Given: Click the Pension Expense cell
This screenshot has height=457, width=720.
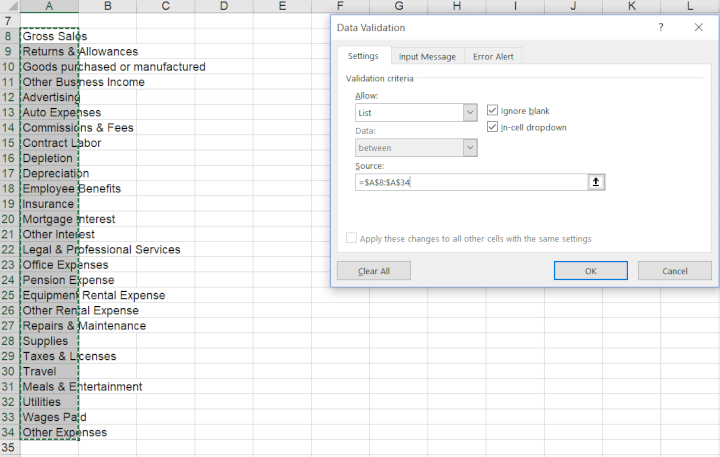Looking at the screenshot, I should (49, 280).
